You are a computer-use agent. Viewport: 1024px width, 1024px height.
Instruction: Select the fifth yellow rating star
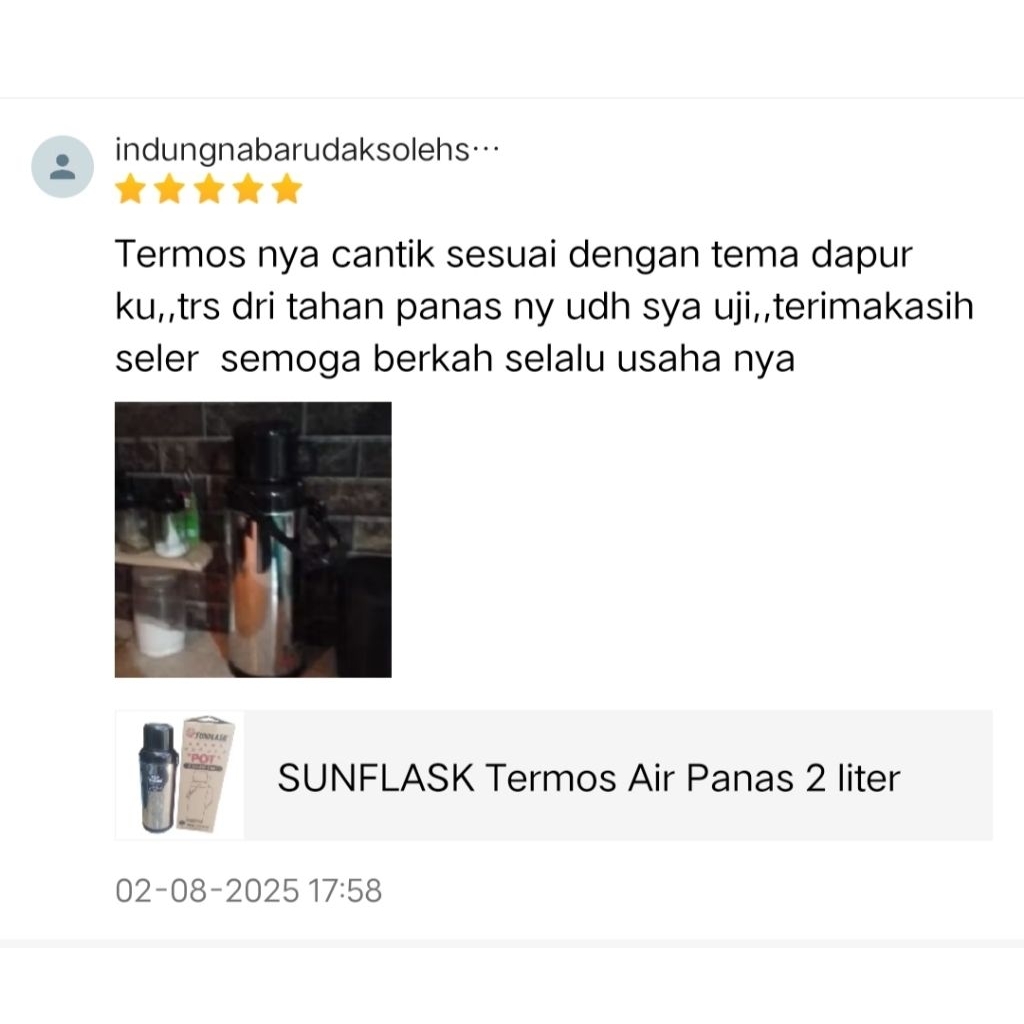coord(287,189)
